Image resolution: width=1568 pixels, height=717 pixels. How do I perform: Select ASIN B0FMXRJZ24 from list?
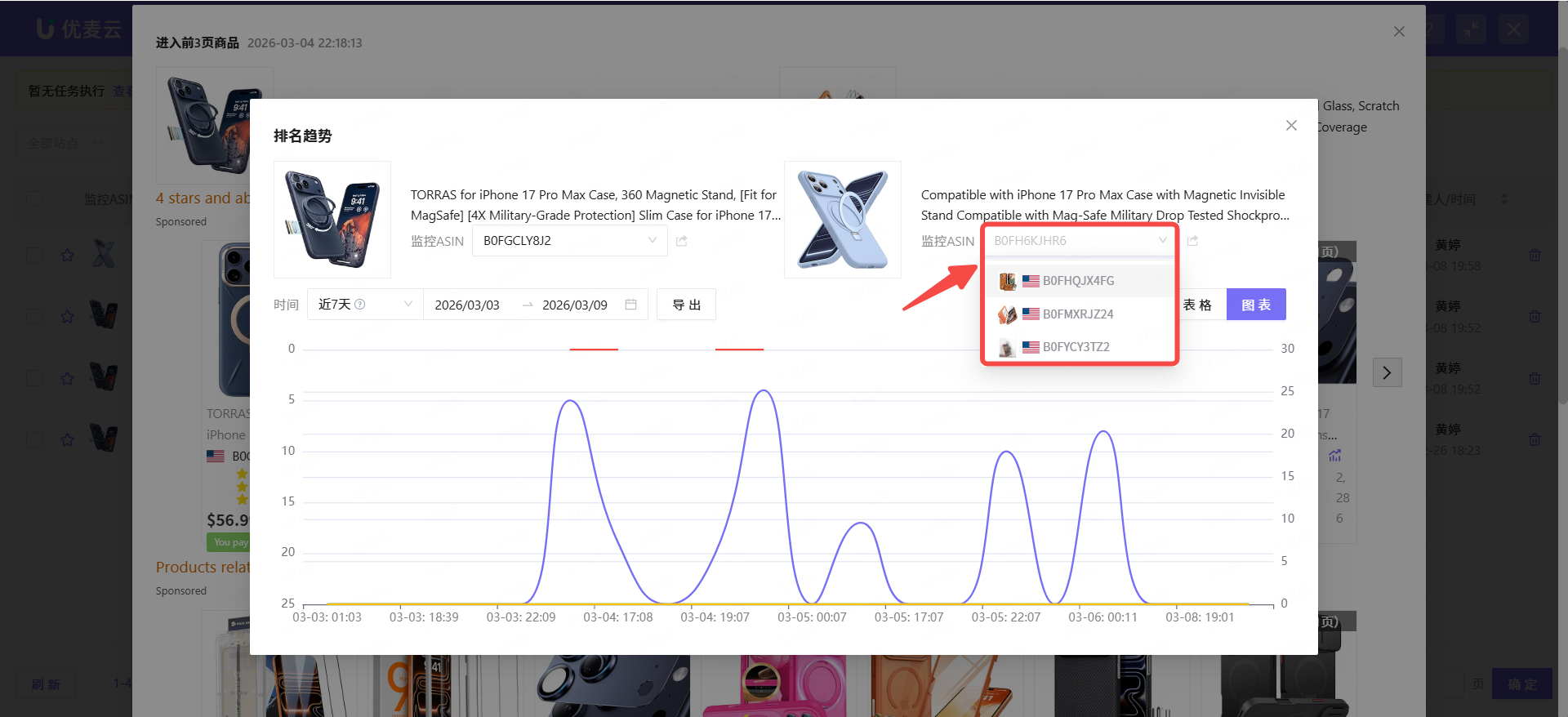click(1077, 314)
